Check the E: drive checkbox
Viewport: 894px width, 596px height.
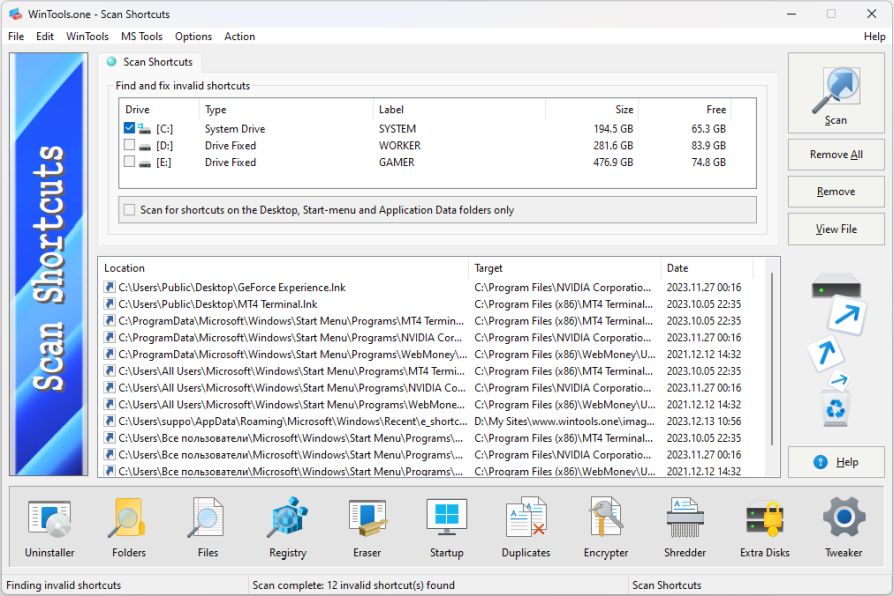click(129, 161)
